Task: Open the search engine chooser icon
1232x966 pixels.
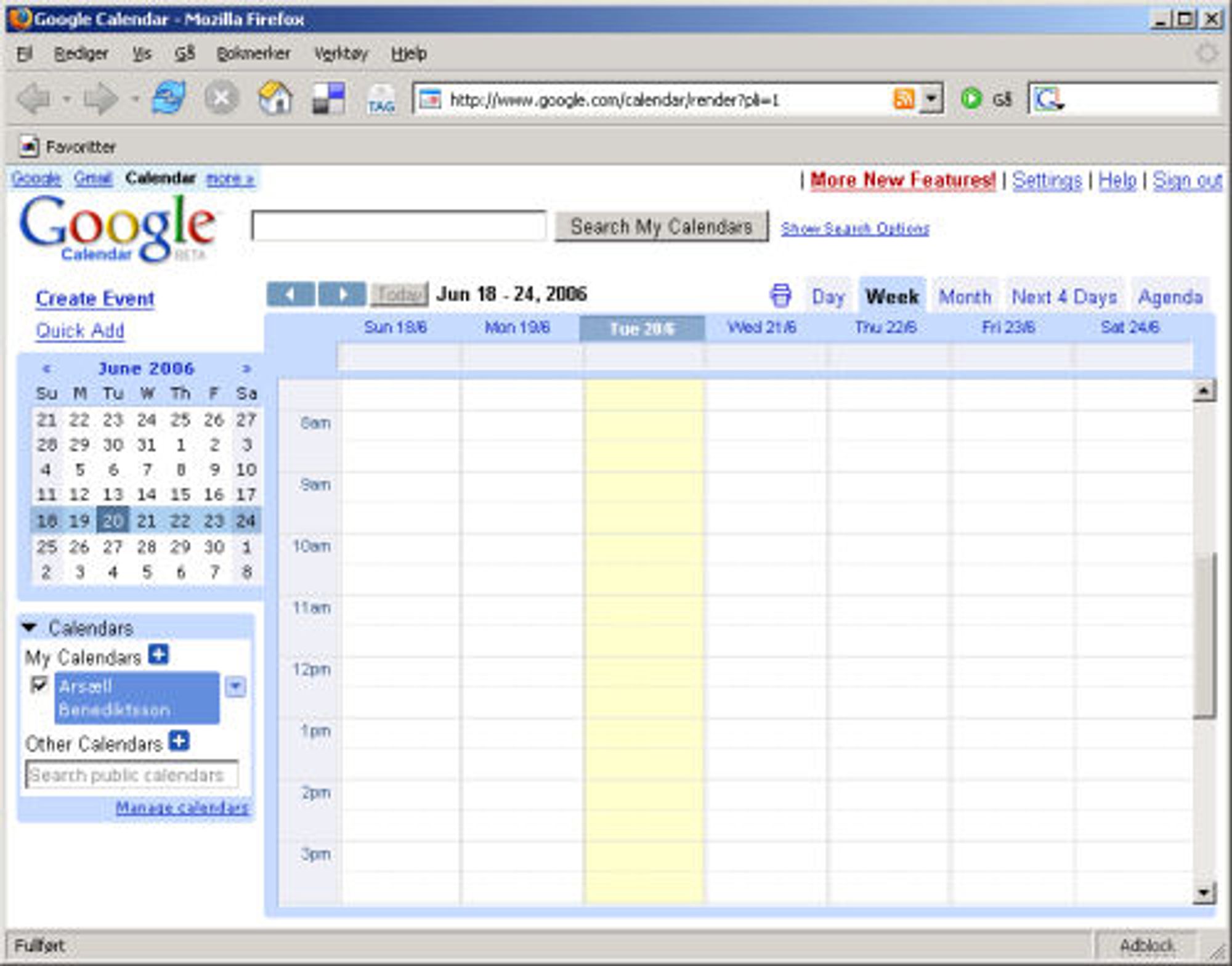Action: click(x=1047, y=99)
